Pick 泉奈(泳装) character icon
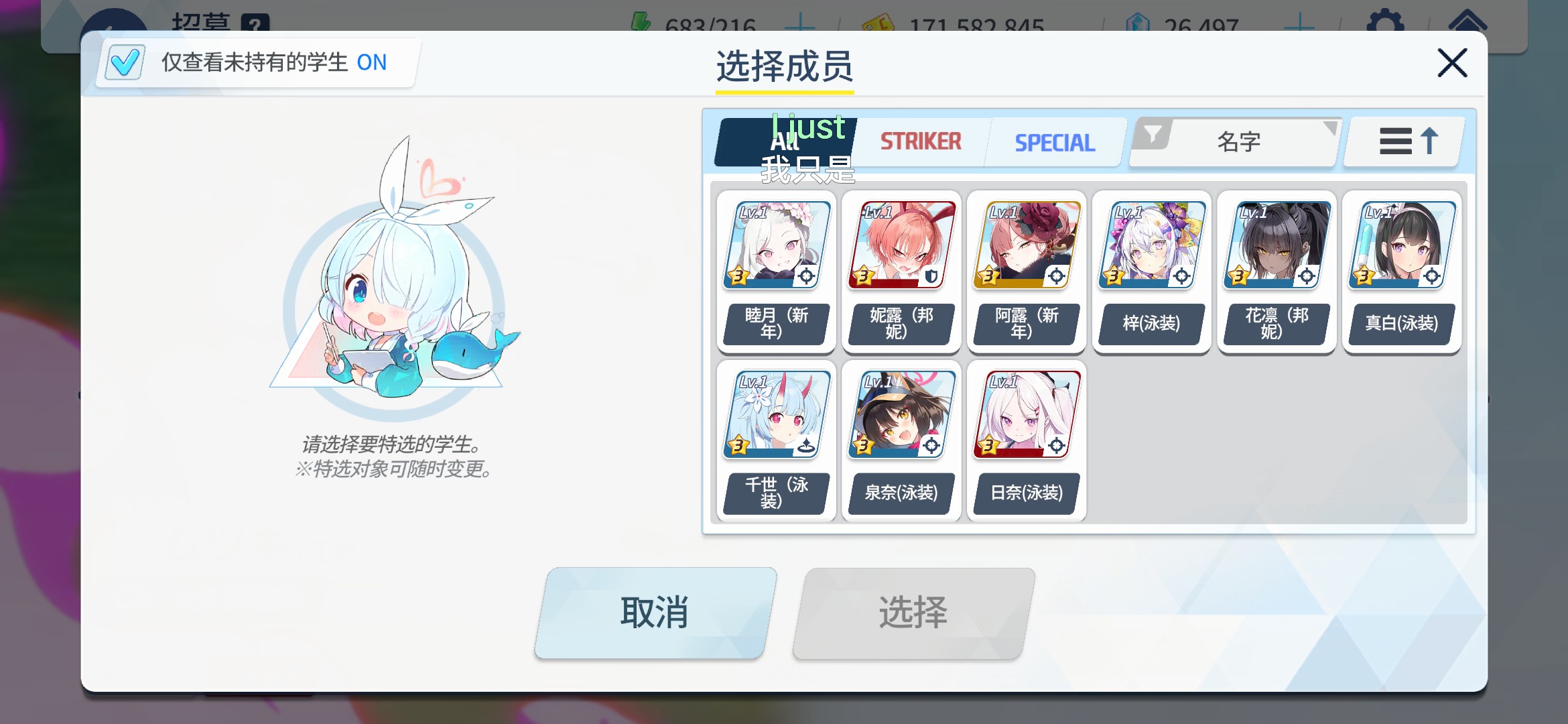 click(x=902, y=414)
